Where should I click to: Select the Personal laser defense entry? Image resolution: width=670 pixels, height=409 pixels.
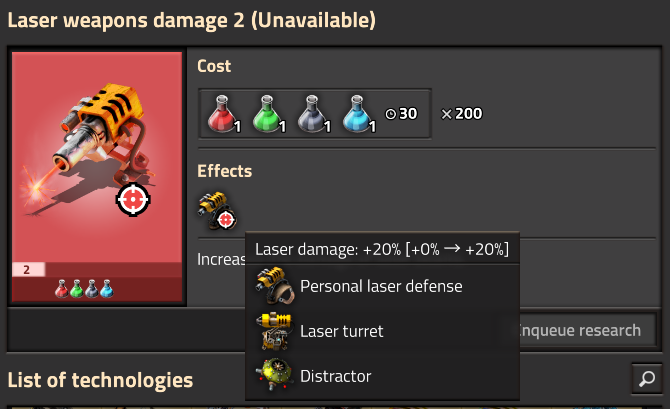pos(382,286)
